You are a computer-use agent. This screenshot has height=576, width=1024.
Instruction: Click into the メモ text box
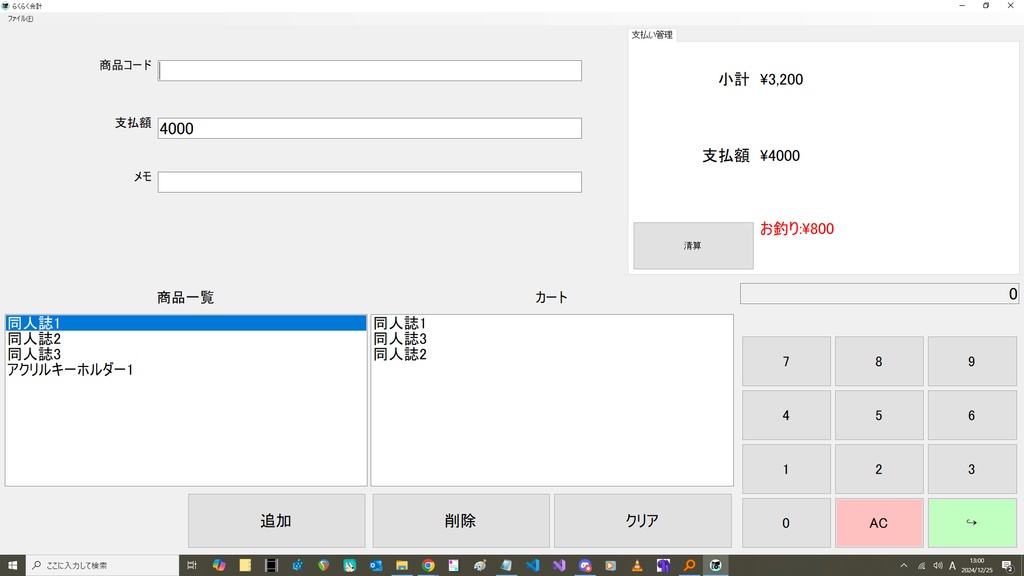(x=370, y=182)
